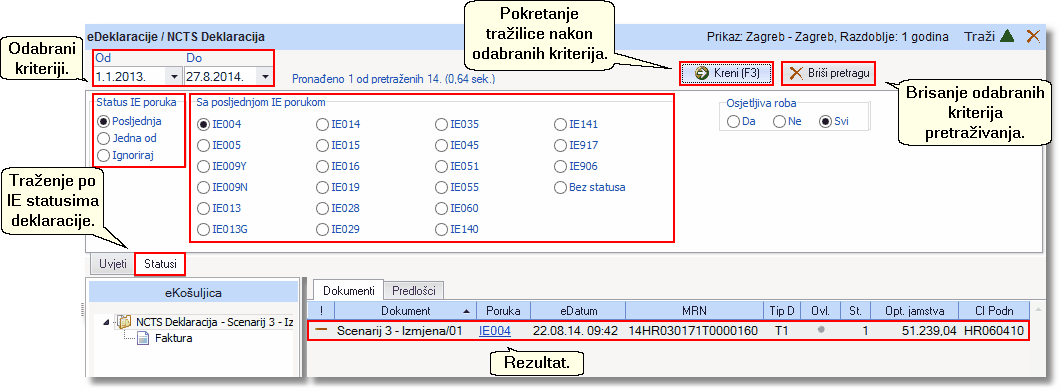Click the MRN column header
The height and width of the screenshot is (391, 1060).
click(694, 311)
